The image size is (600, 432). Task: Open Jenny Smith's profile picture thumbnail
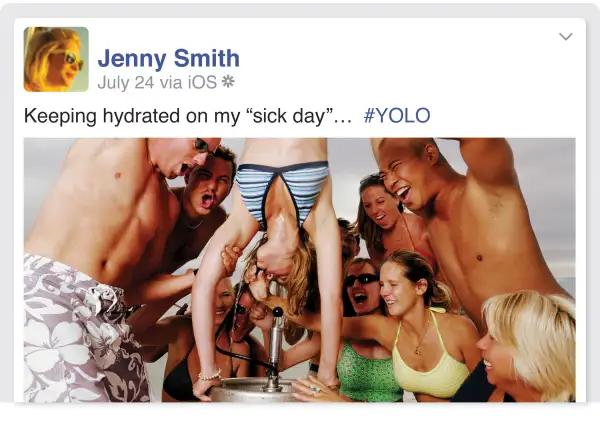tap(56, 59)
